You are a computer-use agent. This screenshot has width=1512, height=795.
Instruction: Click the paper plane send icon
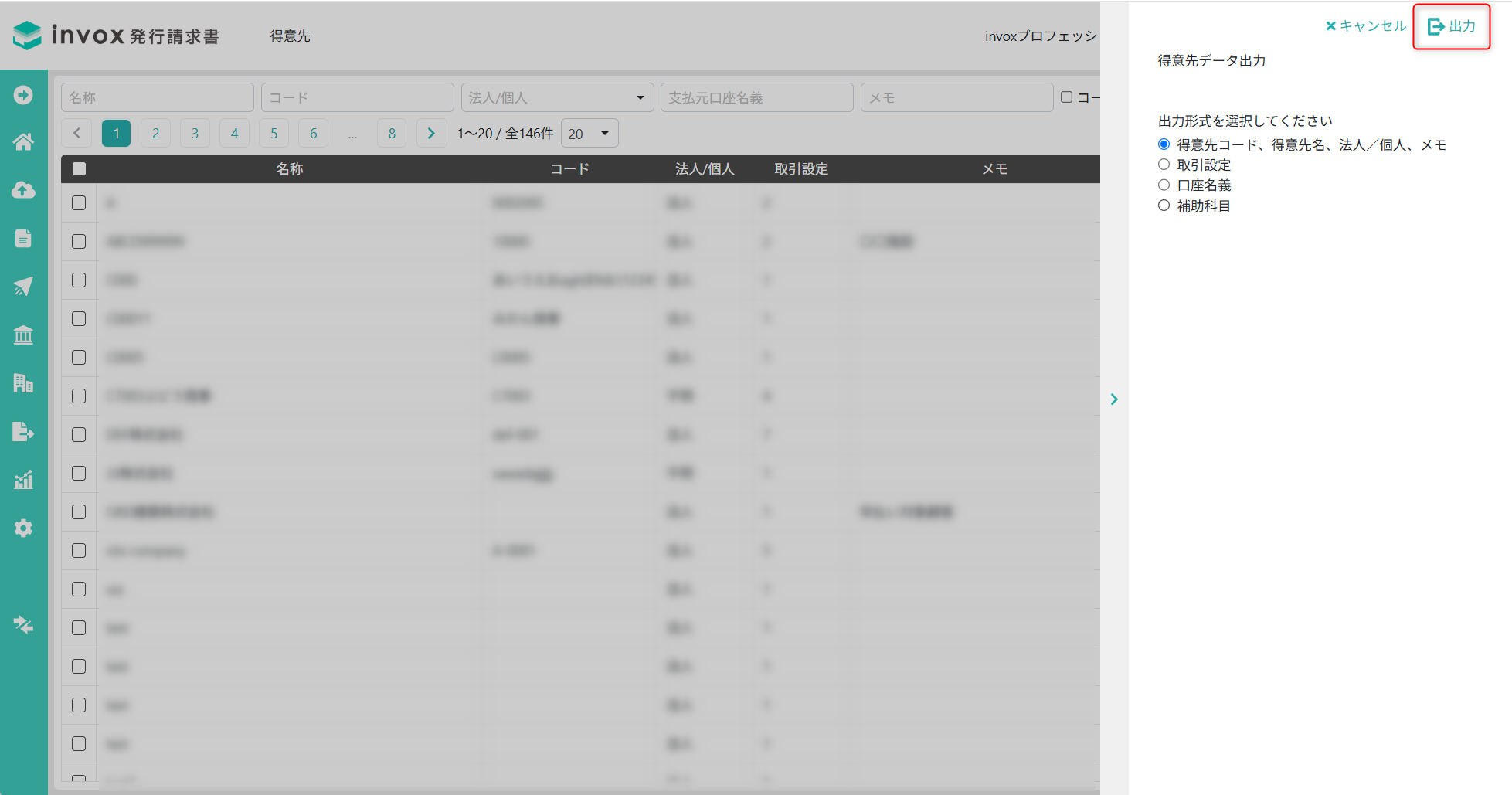click(23, 287)
